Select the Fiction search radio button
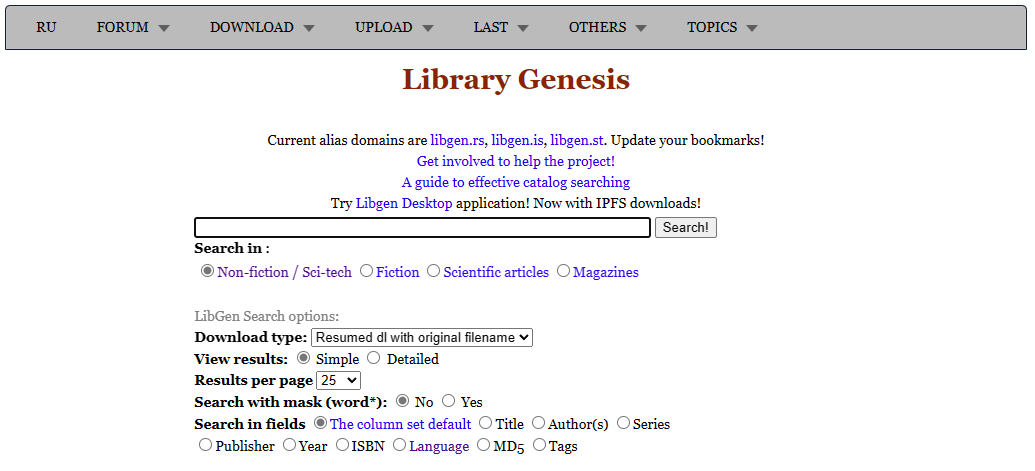 [x=366, y=271]
